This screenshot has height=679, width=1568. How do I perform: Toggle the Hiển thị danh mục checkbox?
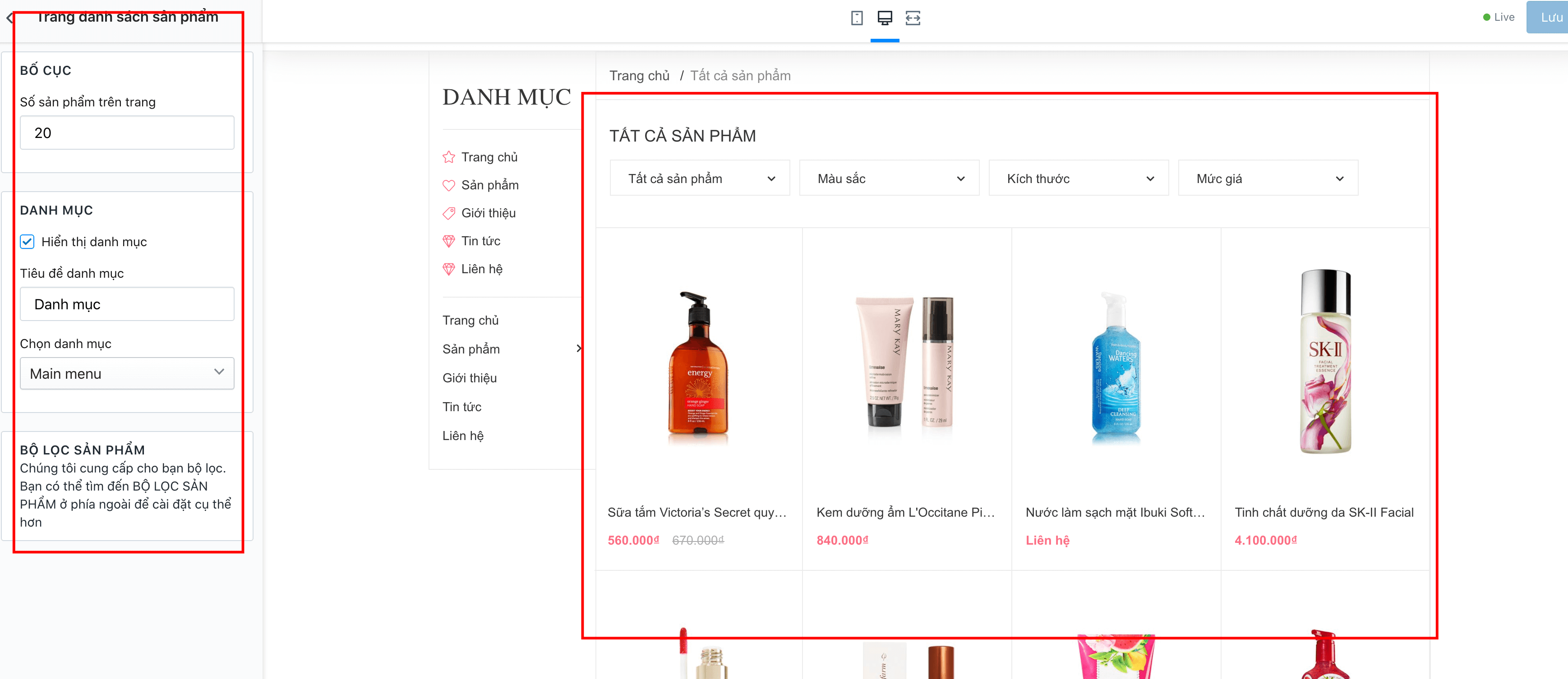(28, 242)
